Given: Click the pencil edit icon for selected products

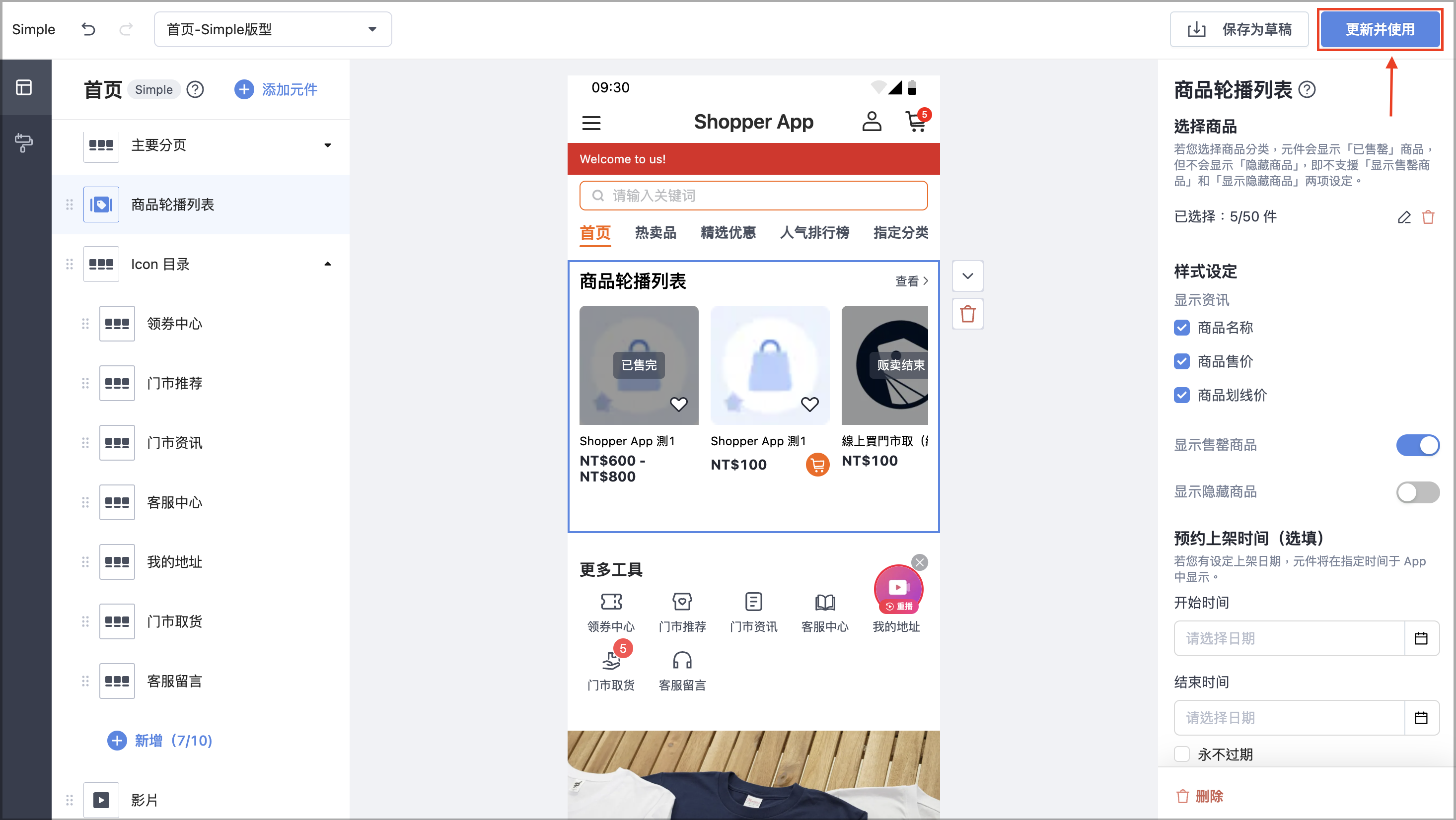Looking at the screenshot, I should point(1404,217).
